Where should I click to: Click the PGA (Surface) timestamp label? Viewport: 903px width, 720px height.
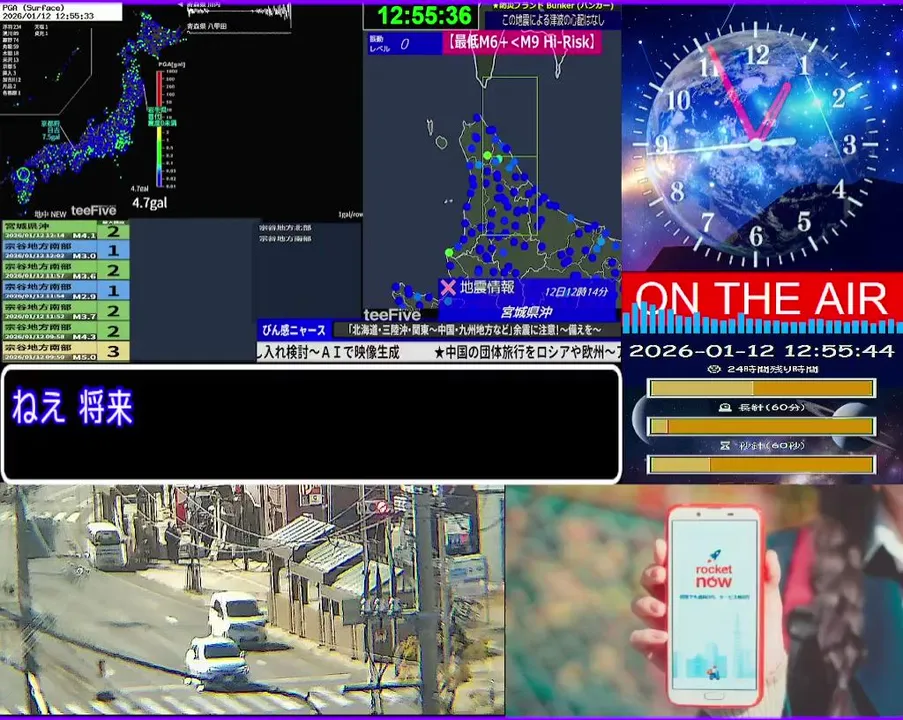coord(61,12)
